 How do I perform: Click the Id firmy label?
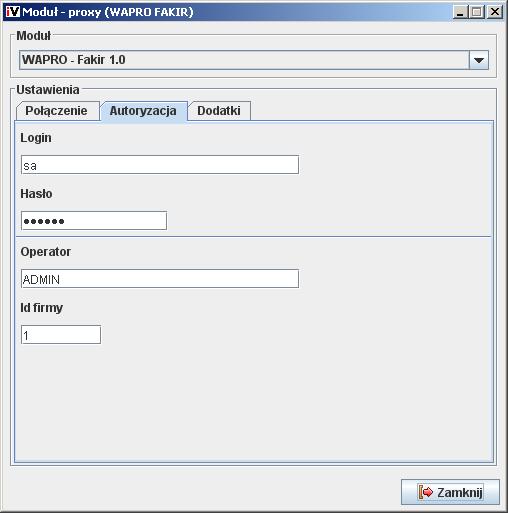(x=42, y=308)
